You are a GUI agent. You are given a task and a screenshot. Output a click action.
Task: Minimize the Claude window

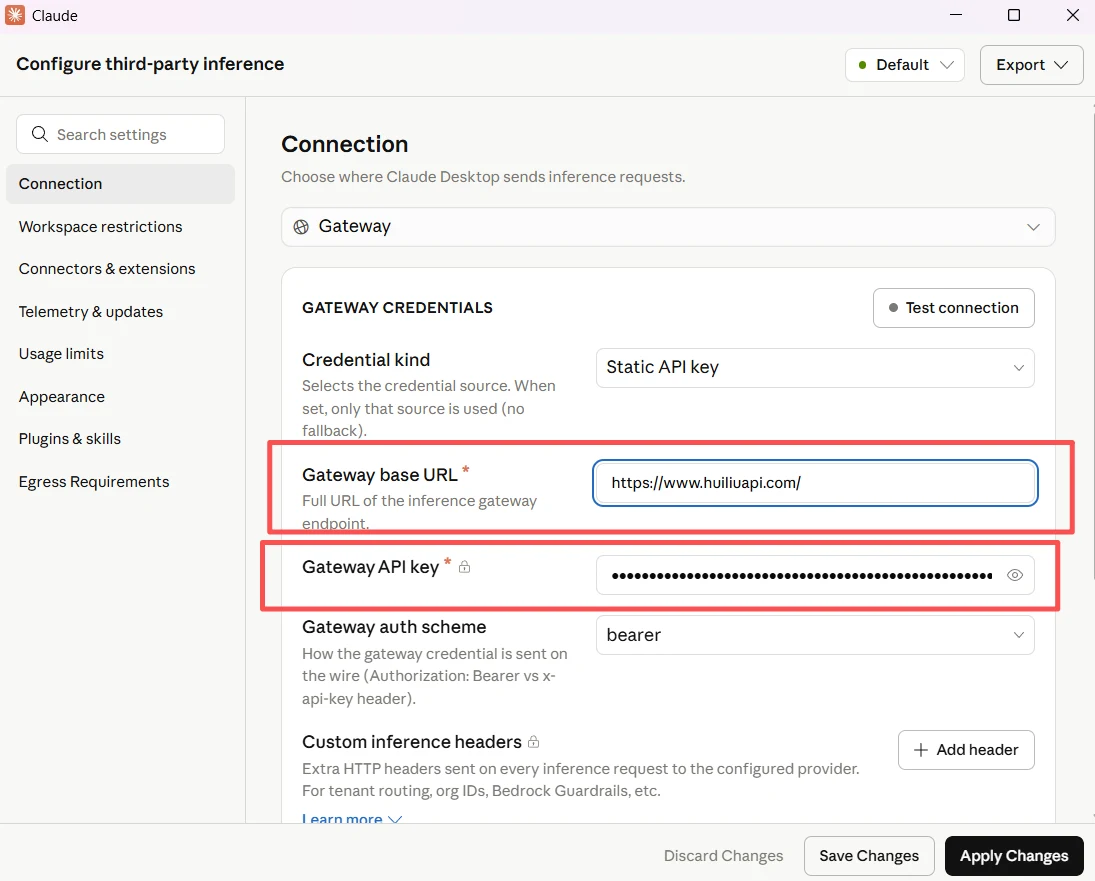tap(956, 15)
